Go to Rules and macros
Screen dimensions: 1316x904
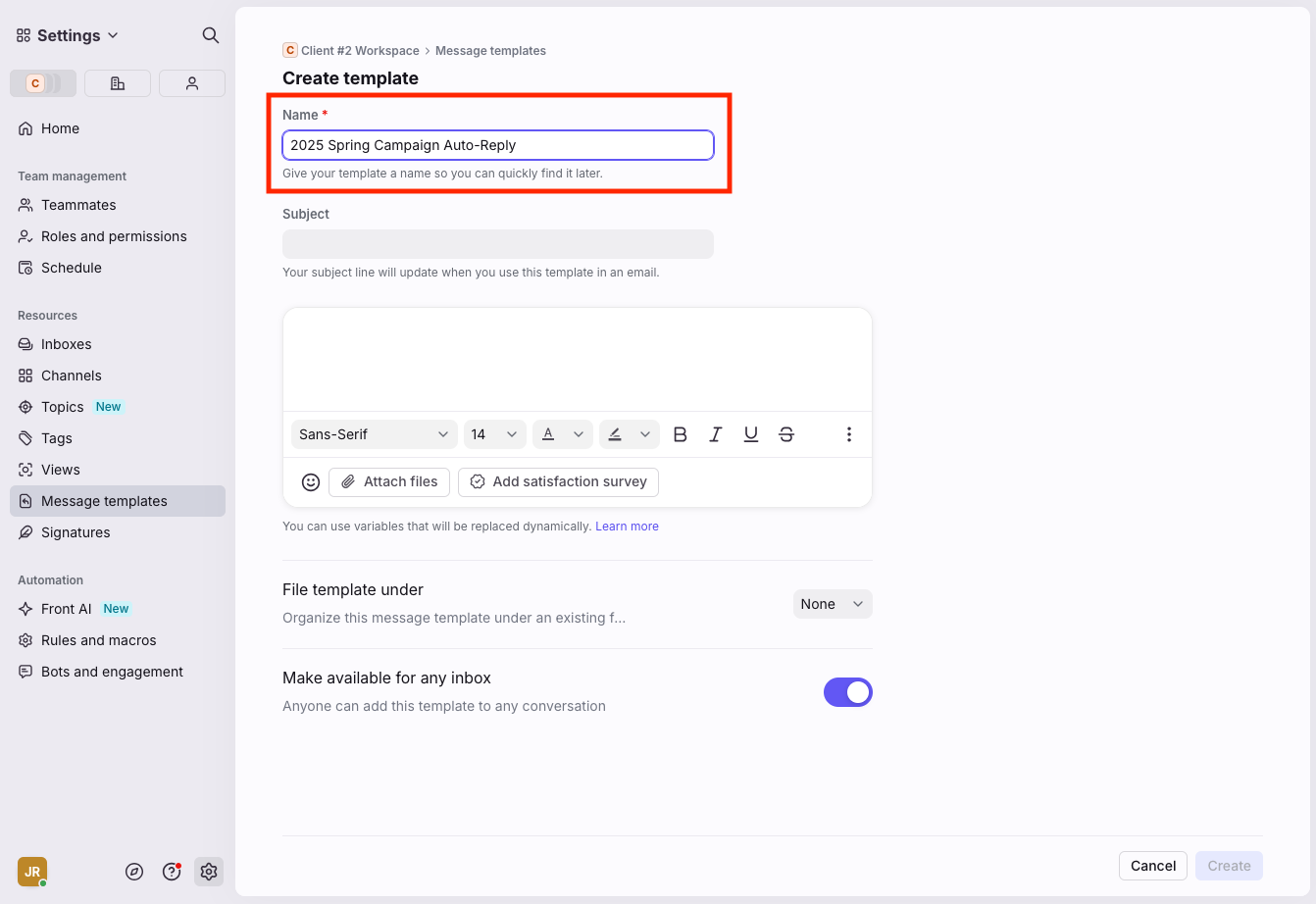(98, 640)
